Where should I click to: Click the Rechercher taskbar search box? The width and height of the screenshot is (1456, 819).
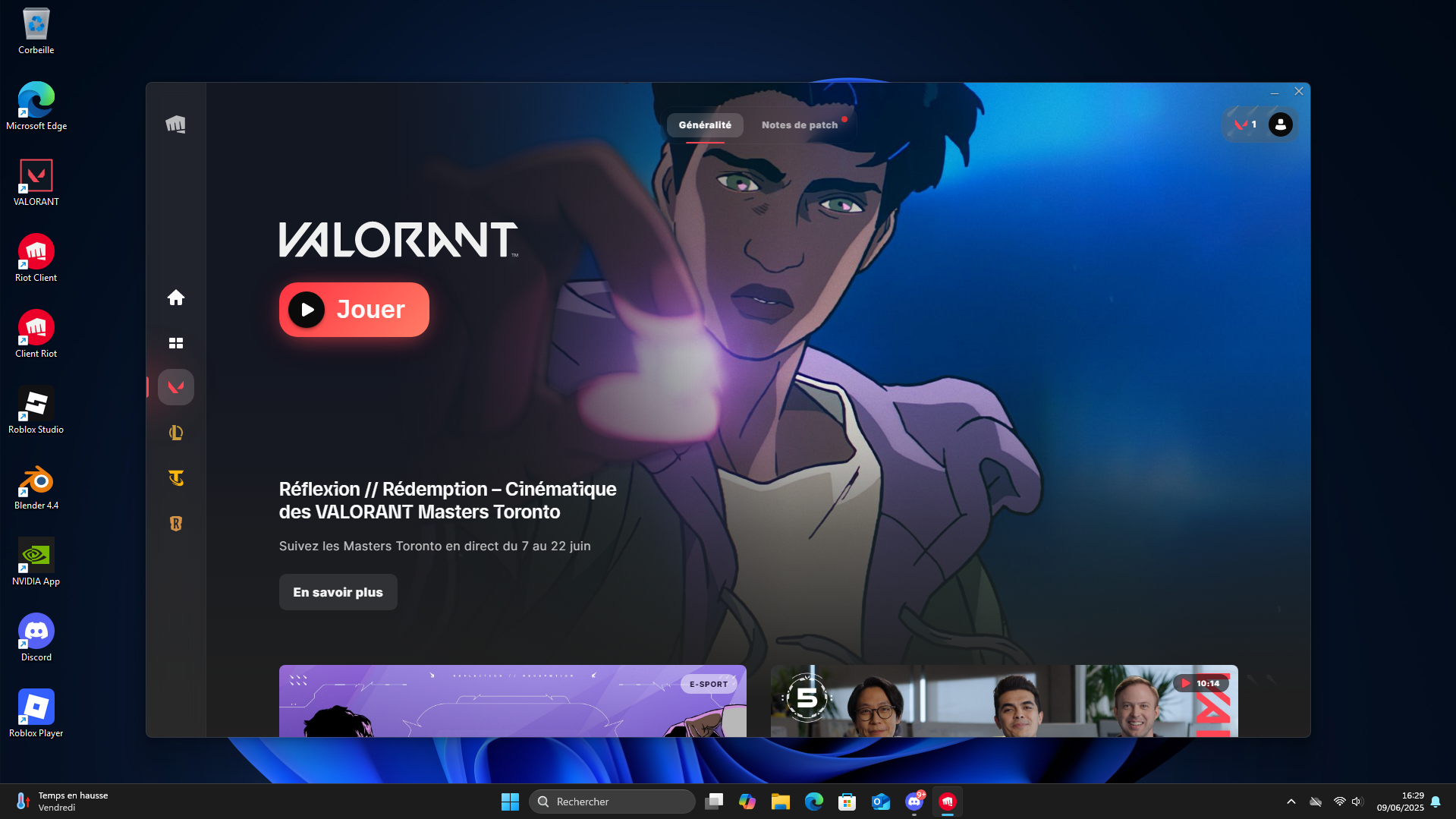[x=612, y=802]
